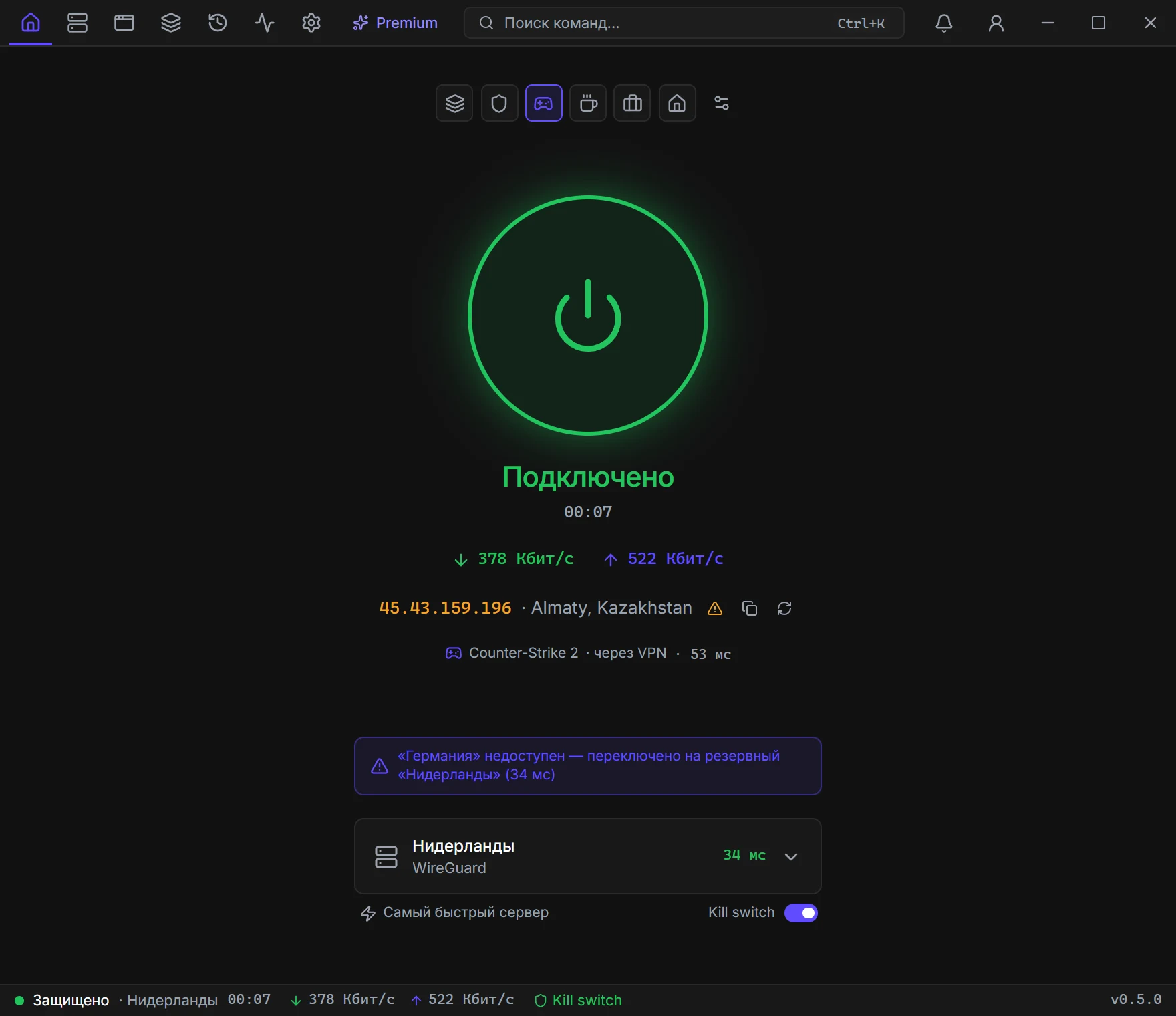
Task: Click the orange warning icon beside Almaty, Kazakhstan
Action: click(715, 608)
